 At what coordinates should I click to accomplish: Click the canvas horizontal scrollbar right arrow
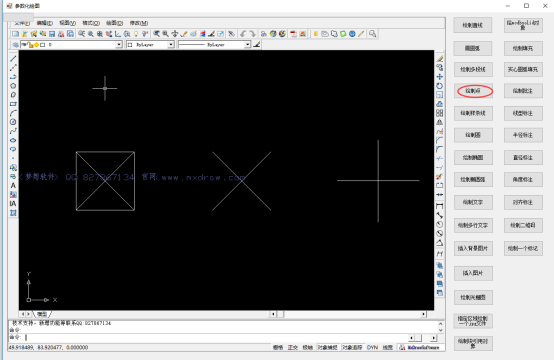click(423, 314)
